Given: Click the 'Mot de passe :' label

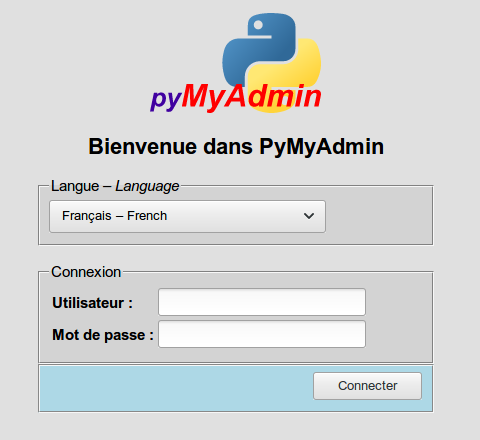Looking at the screenshot, I should click(103, 335).
